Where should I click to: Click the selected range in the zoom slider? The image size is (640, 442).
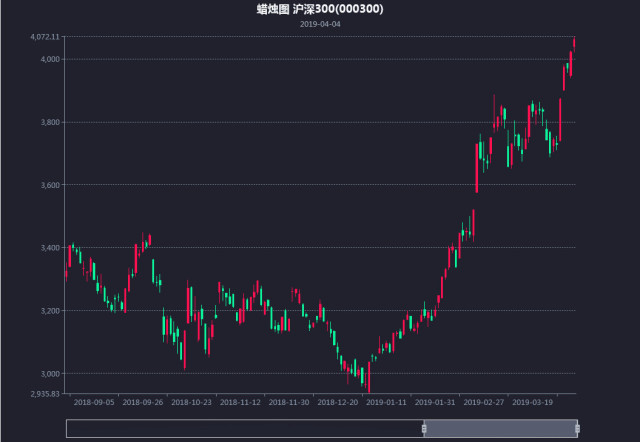tap(500, 428)
